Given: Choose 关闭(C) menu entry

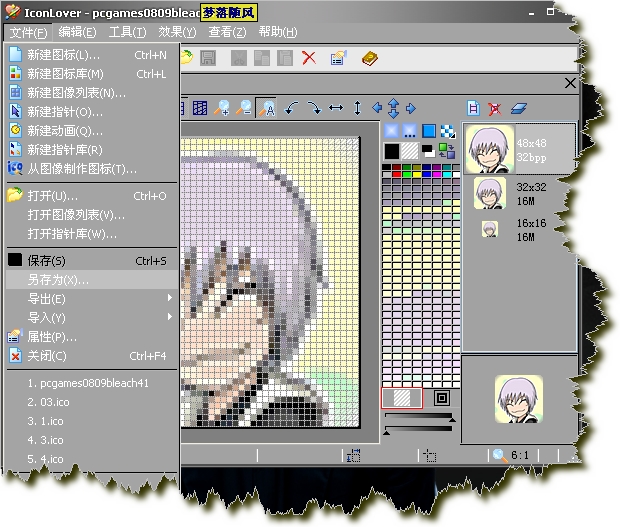Looking at the screenshot, I should [92, 356].
